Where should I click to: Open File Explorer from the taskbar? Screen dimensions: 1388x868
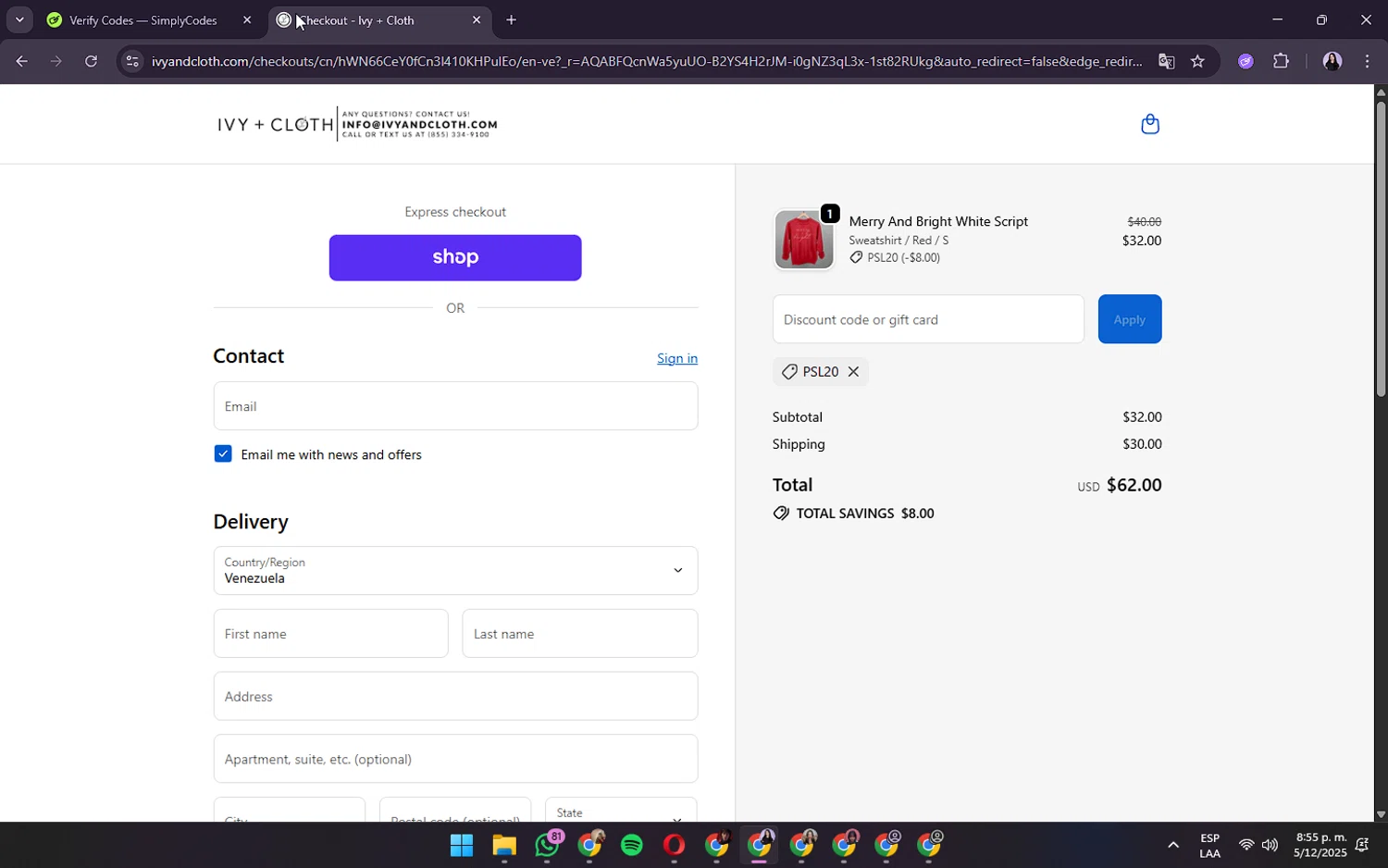[x=503, y=845]
